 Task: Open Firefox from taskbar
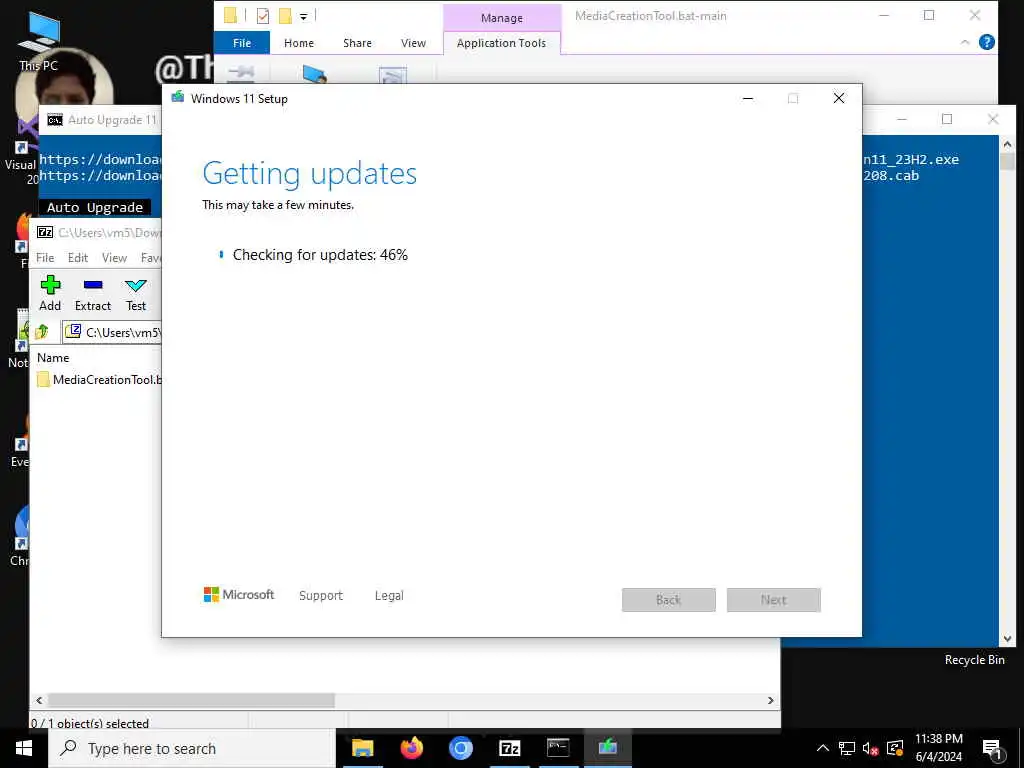pos(411,747)
